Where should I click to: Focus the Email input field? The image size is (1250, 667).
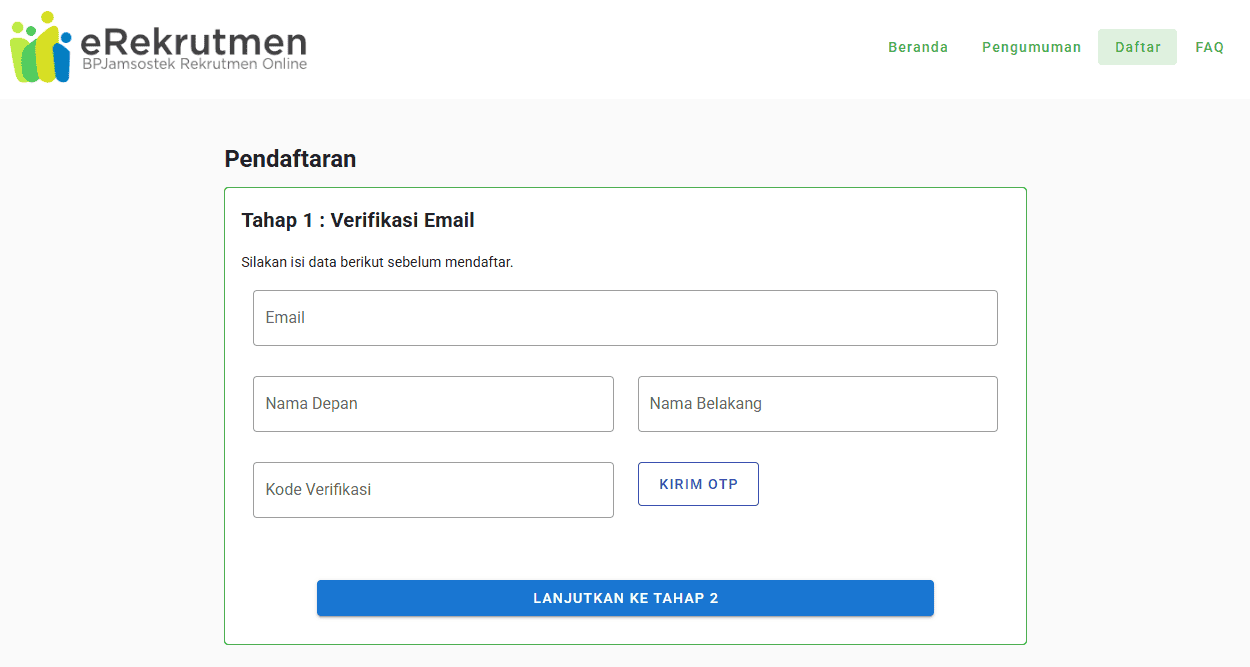(x=625, y=318)
